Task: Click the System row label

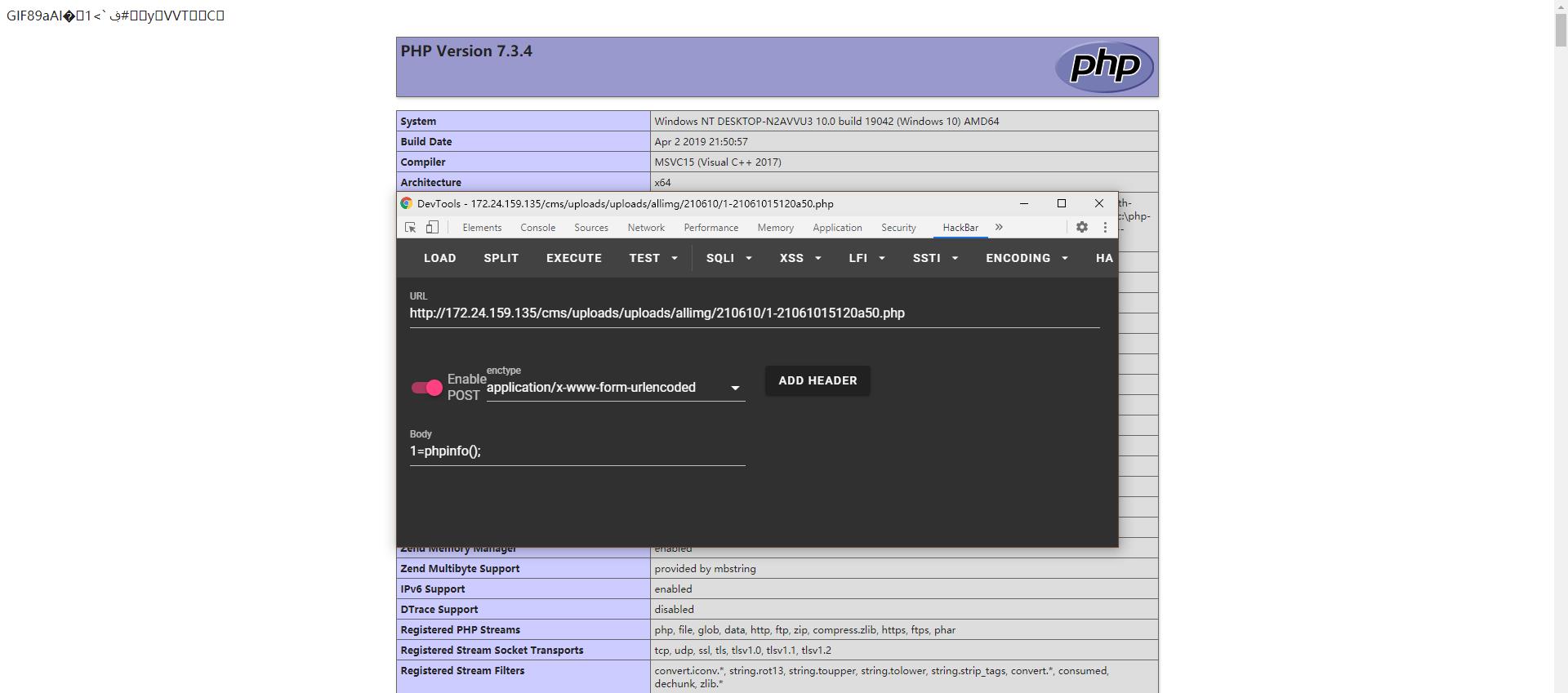Action: (x=418, y=121)
